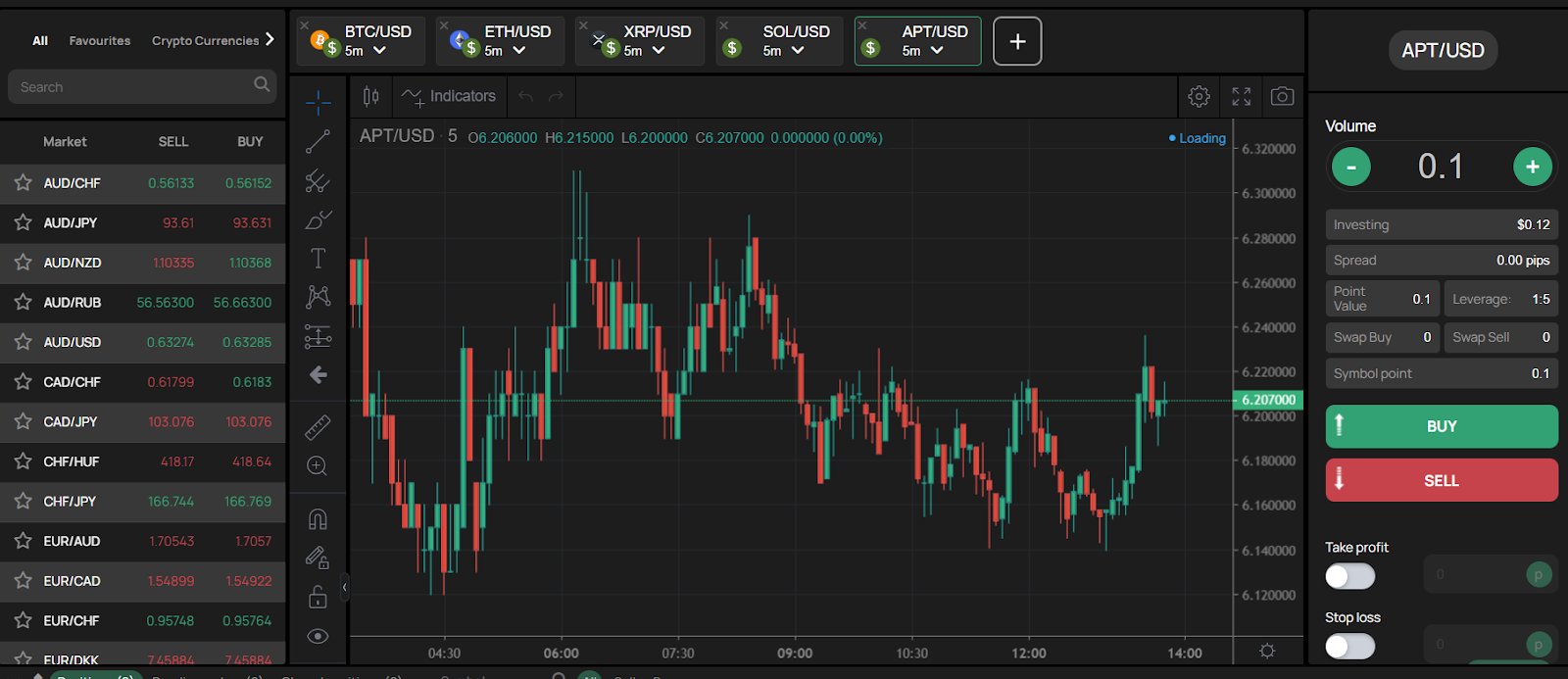Open chart settings gear icon
The image size is (1568, 679).
[1199, 96]
